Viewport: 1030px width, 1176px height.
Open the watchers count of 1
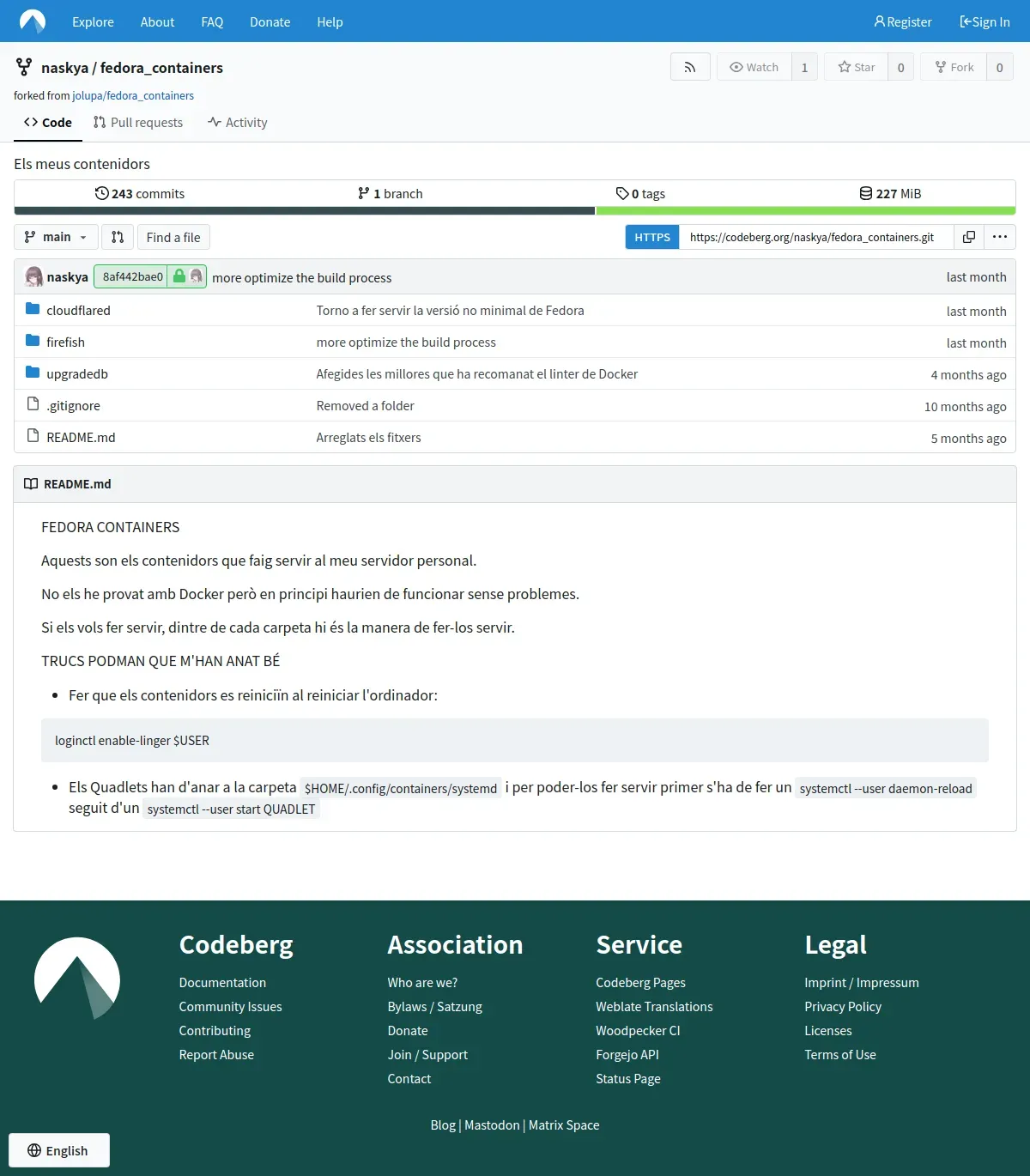(804, 67)
